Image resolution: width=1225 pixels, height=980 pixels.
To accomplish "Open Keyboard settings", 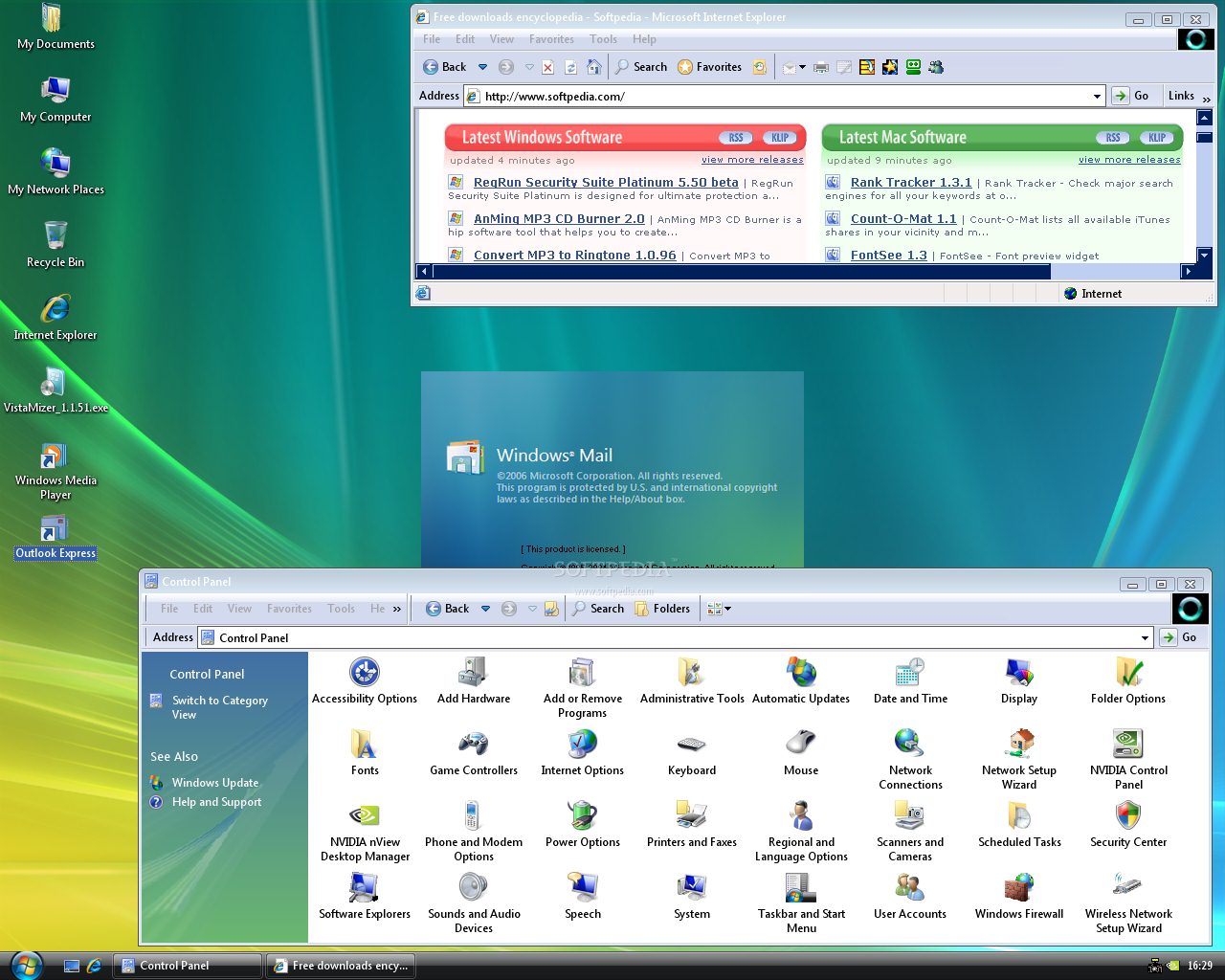I will point(692,753).
